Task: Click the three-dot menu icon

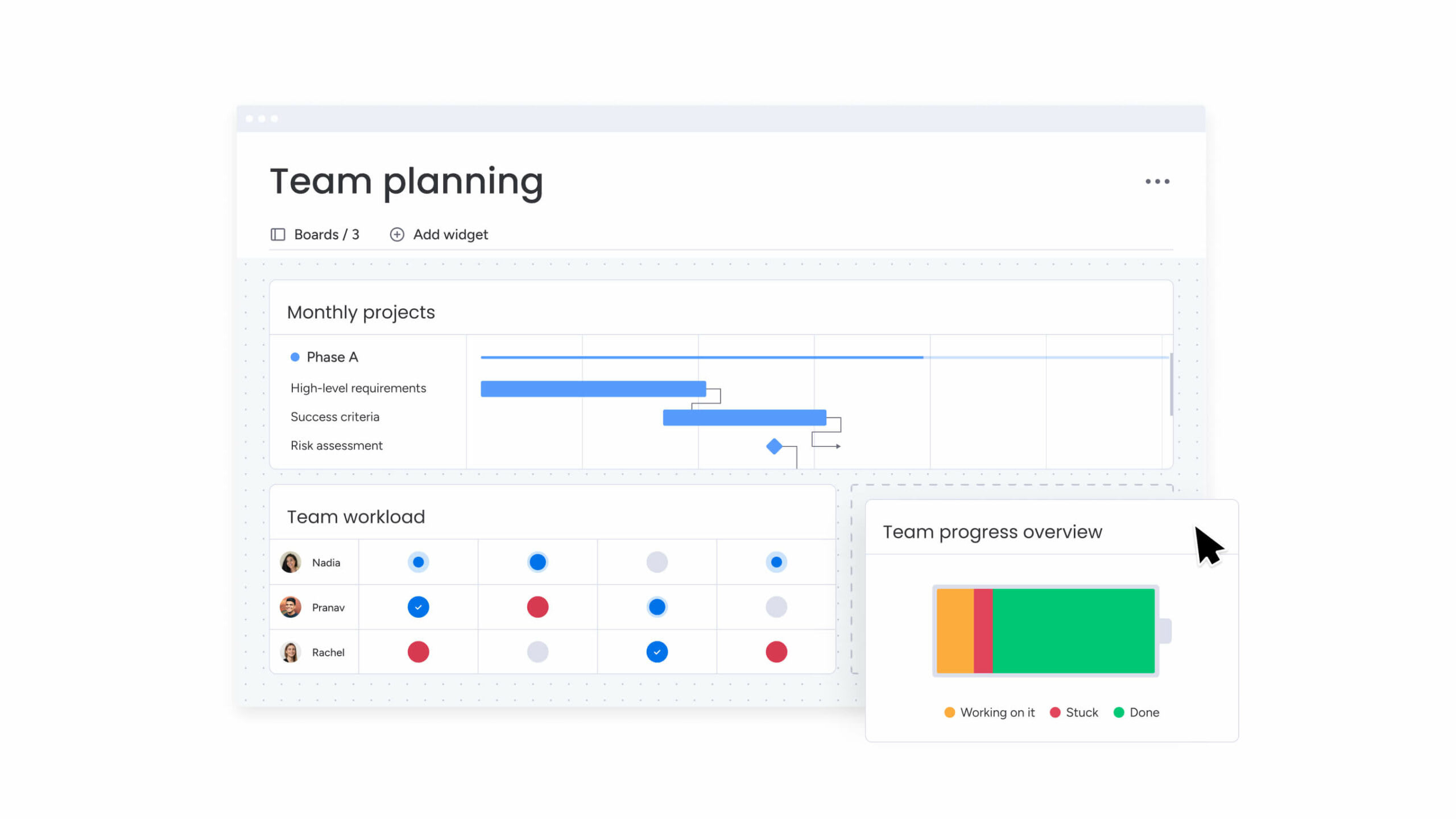Action: click(x=1157, y=181)
